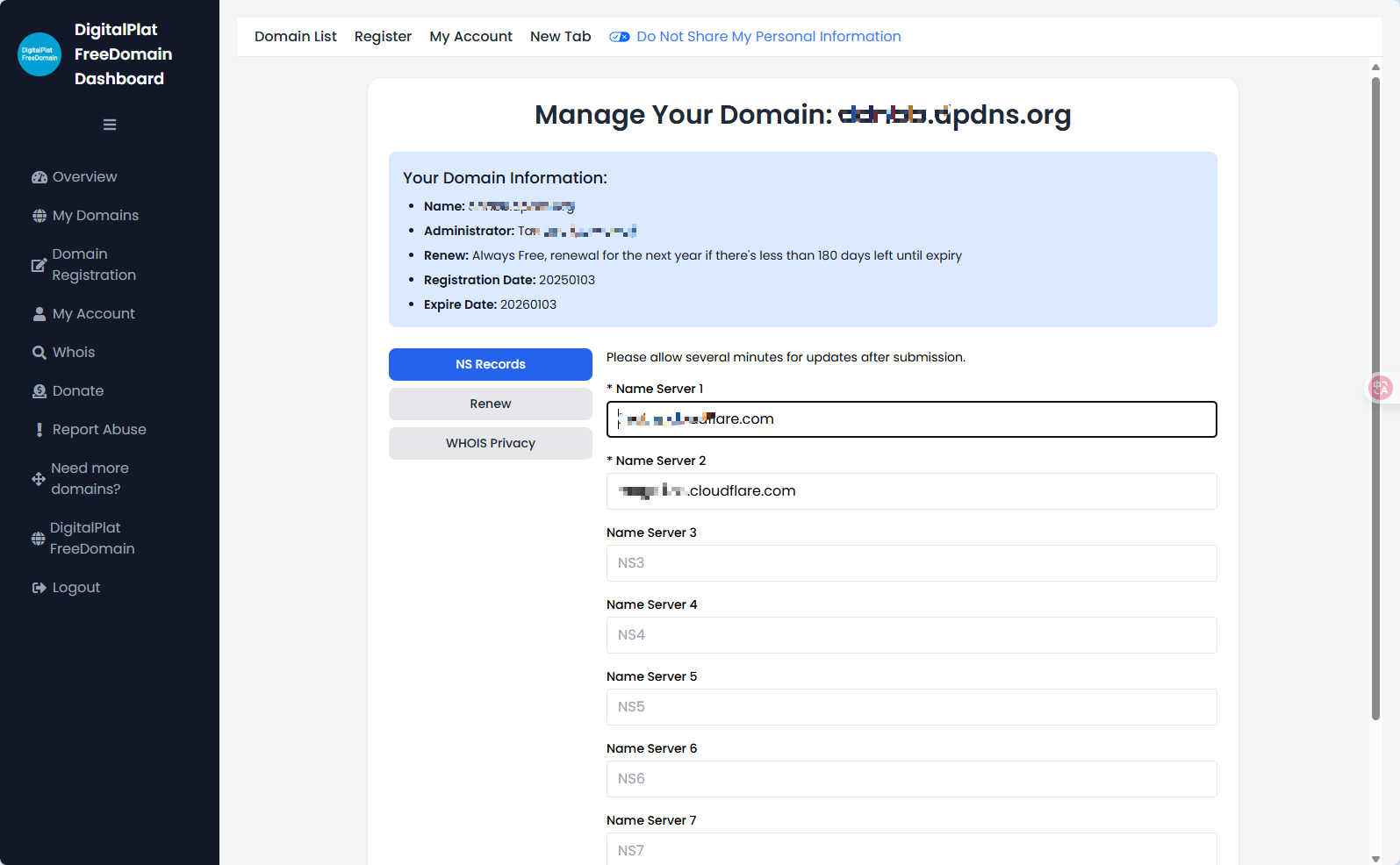Select the Renew tab button

click(491, 404)
